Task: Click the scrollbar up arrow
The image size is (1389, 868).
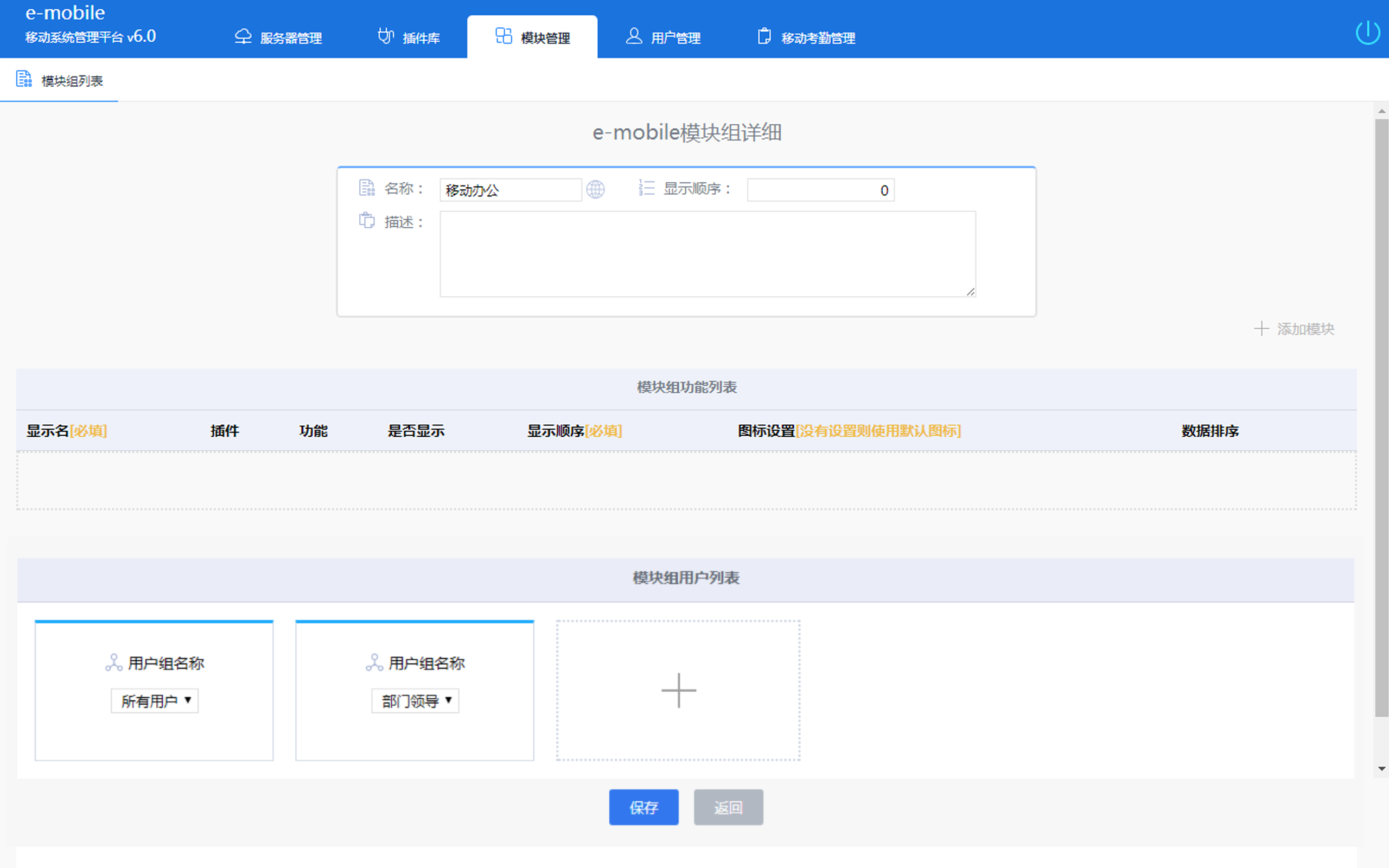Action: 1381,111
